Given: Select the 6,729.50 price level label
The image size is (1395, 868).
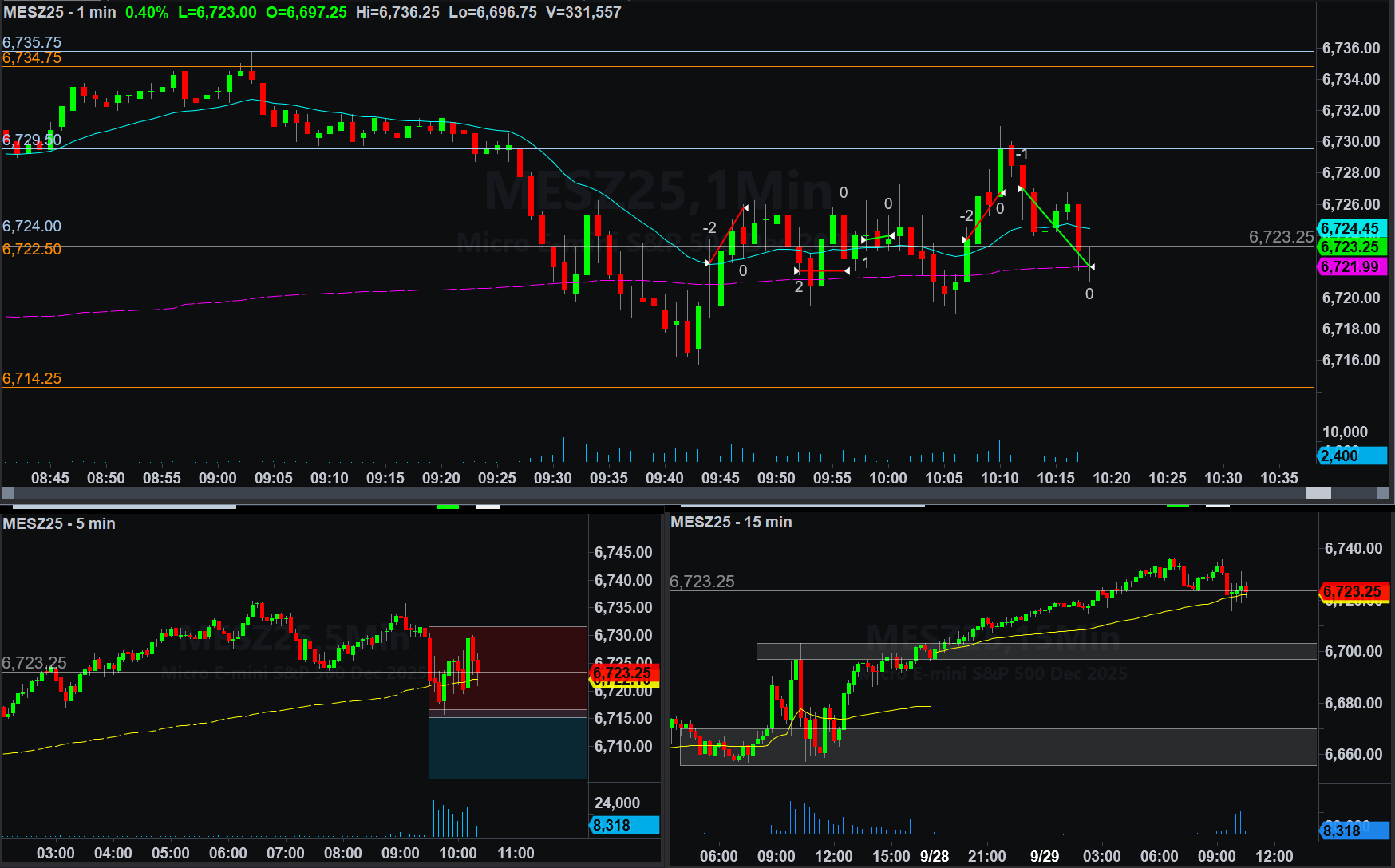Looking at the screenshot, I should pyautogui.click(x=32, y=140).
